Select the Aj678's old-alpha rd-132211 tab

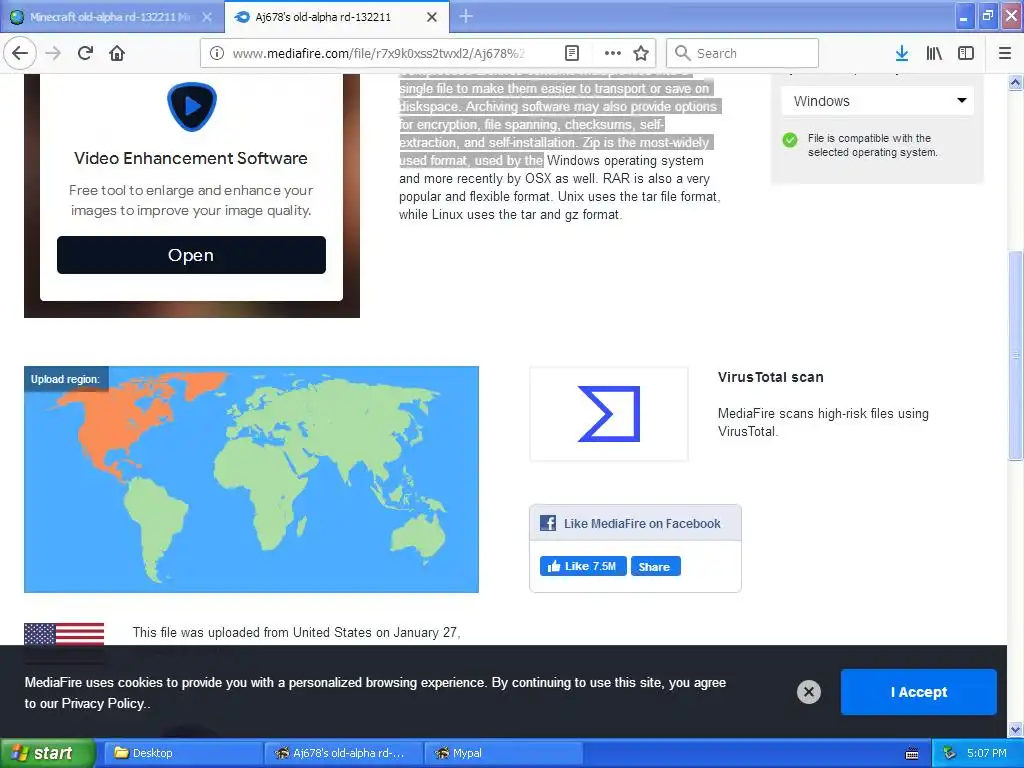(x=337, y=17)
